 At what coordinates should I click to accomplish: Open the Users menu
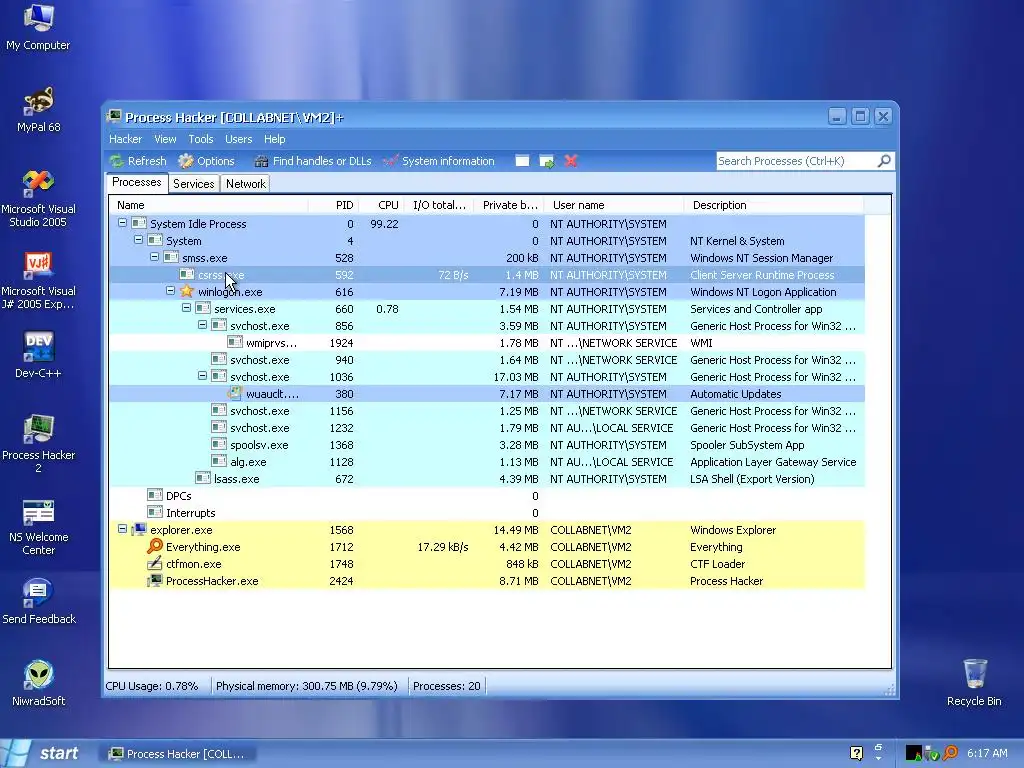click(x=238, y=139)
